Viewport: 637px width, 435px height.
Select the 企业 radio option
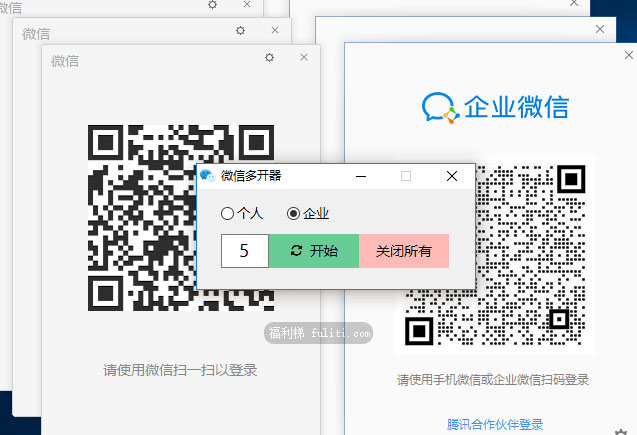(308, 213)
